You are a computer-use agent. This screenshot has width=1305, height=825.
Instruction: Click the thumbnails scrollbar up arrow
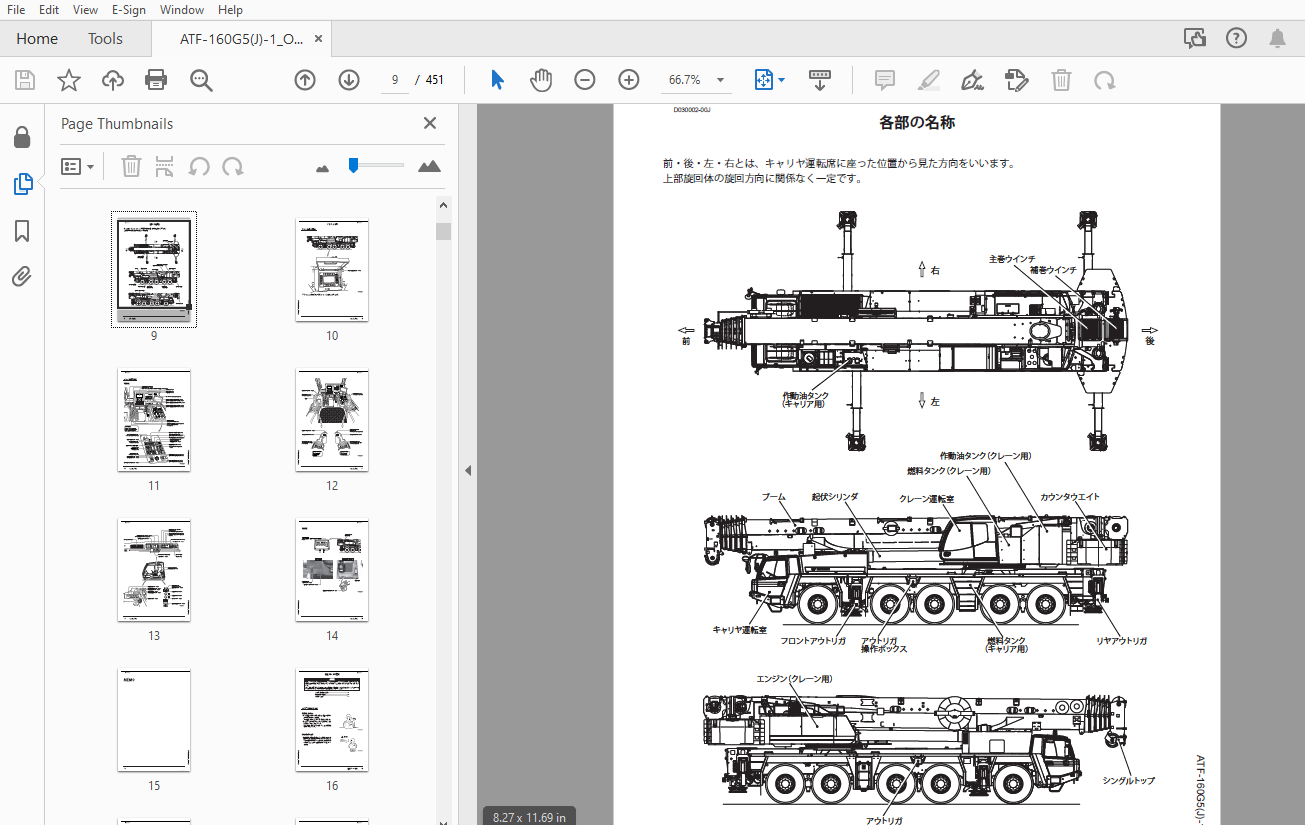pyautogui.click(x=443, y=205)
